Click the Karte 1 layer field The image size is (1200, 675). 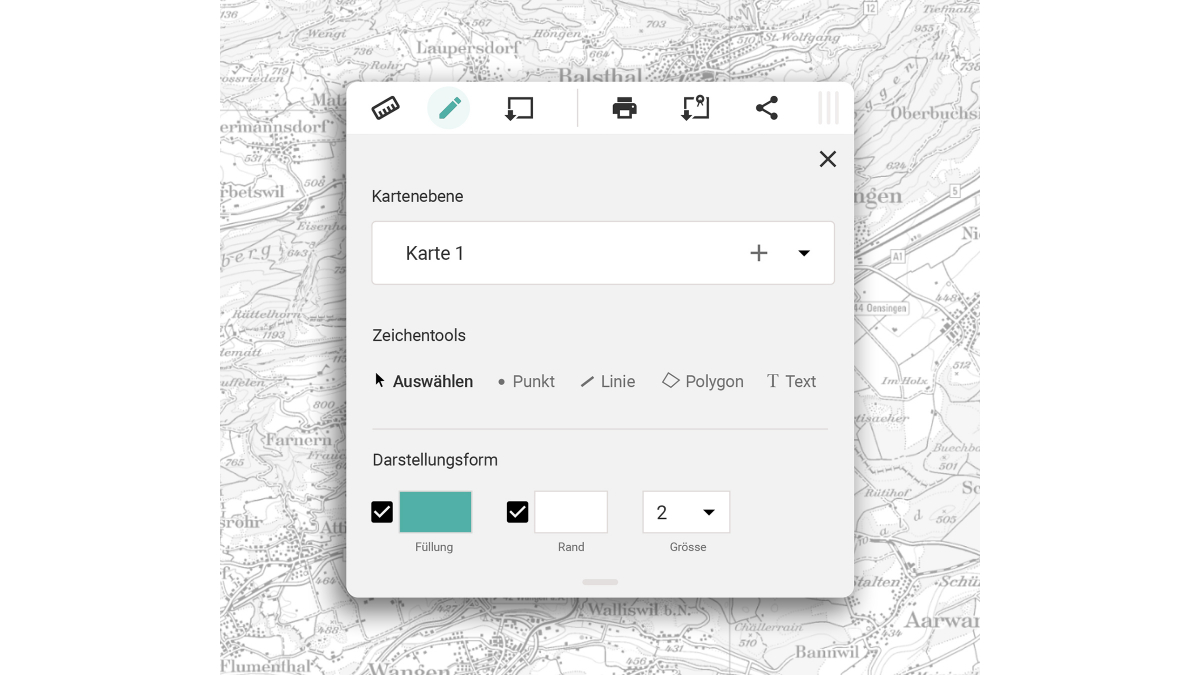pos(603,253)
